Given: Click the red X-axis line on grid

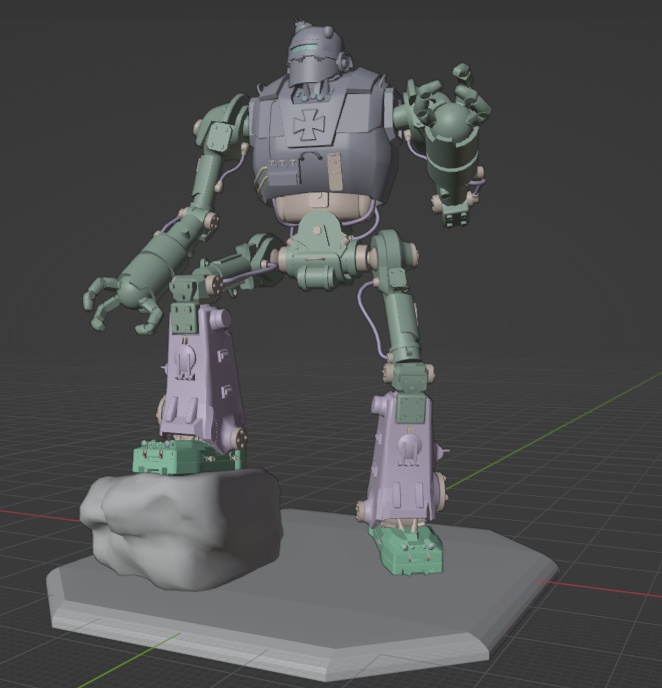Looking at the screenshot, I should (610, 590).
